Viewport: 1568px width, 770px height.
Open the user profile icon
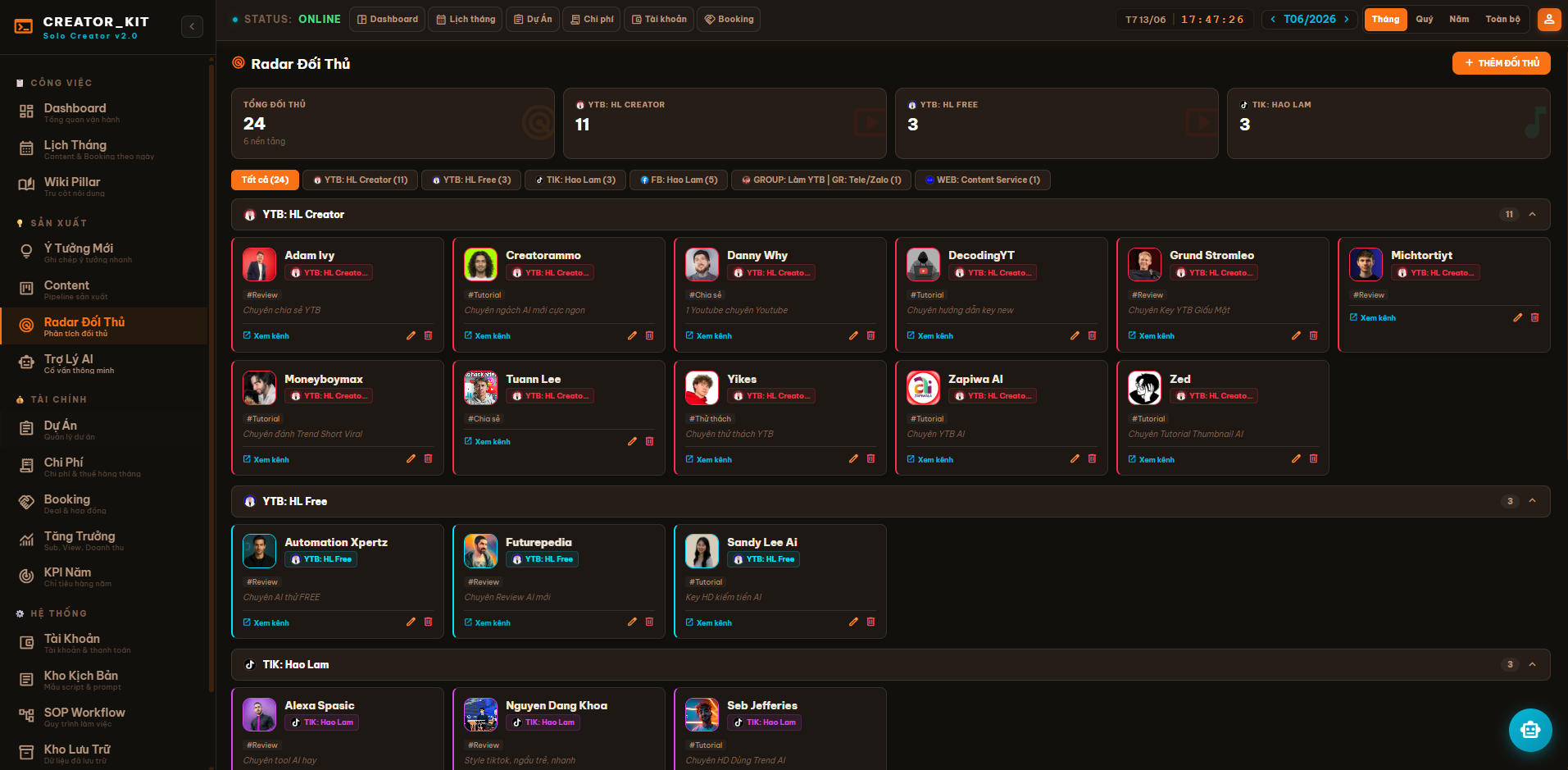click(x=1548, y=19)
